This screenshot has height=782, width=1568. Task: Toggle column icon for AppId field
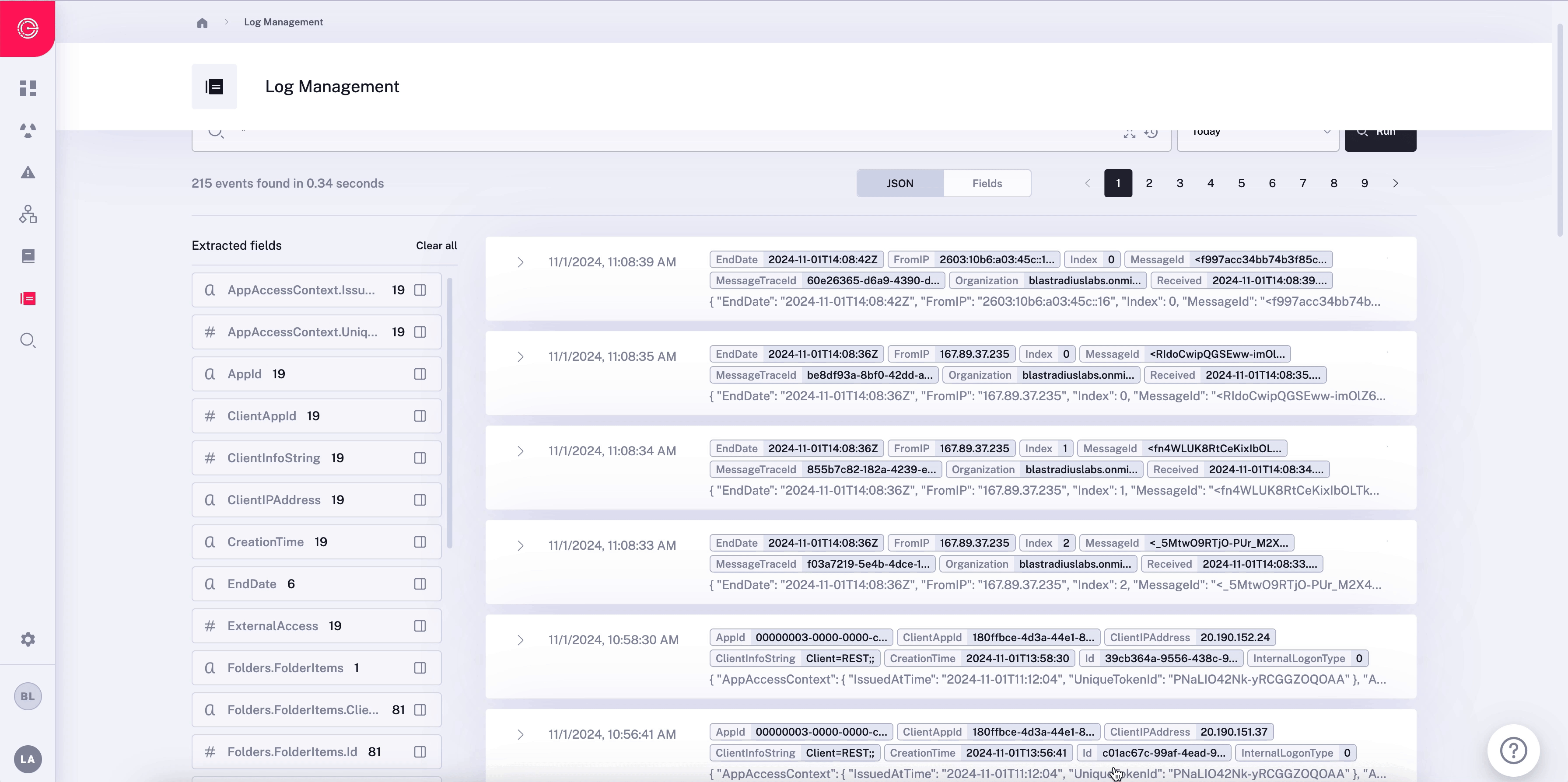(x=420, y=374)
